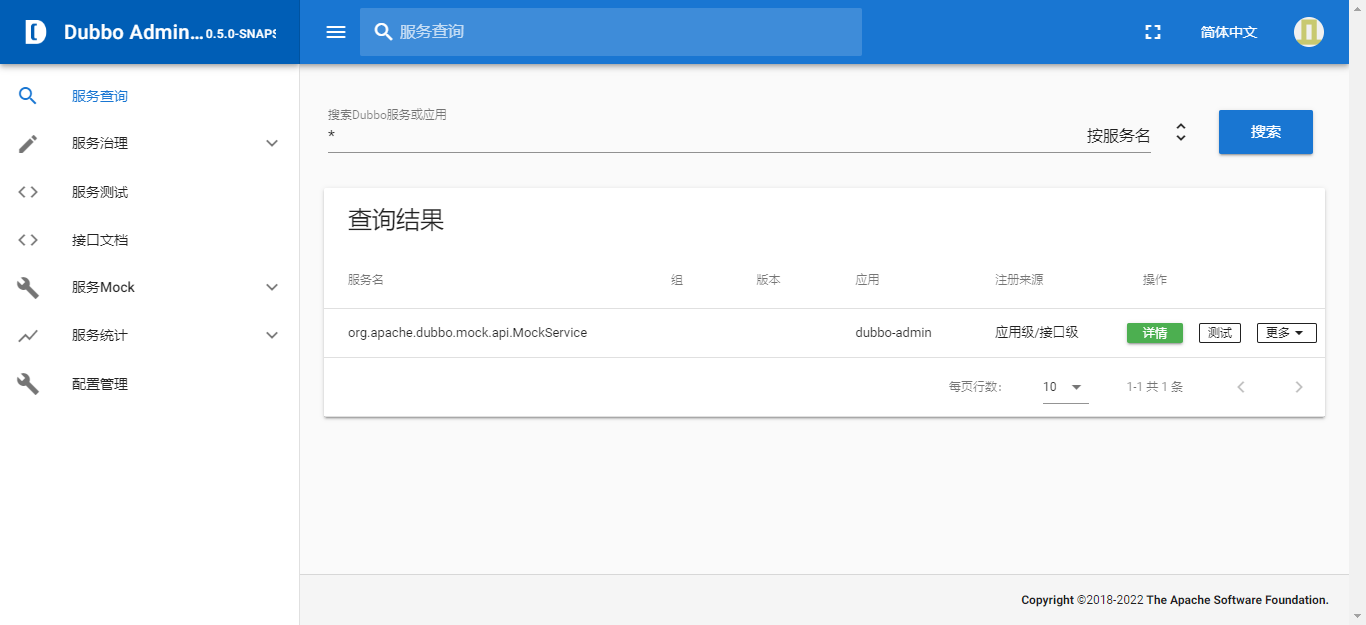Open the 更多 dropdown in the result row
This screenshot has height=625, width=1366.
click(1286, 332)
